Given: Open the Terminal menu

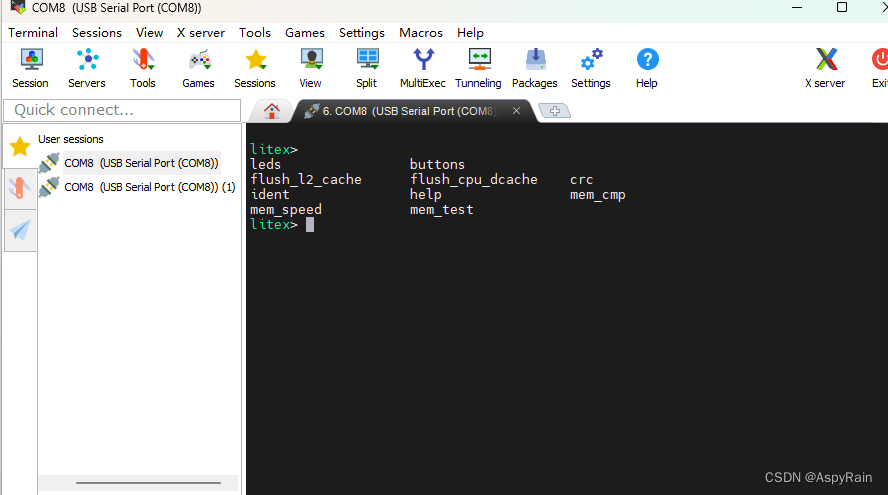Looking at the screenshot, I should point(33,33).
